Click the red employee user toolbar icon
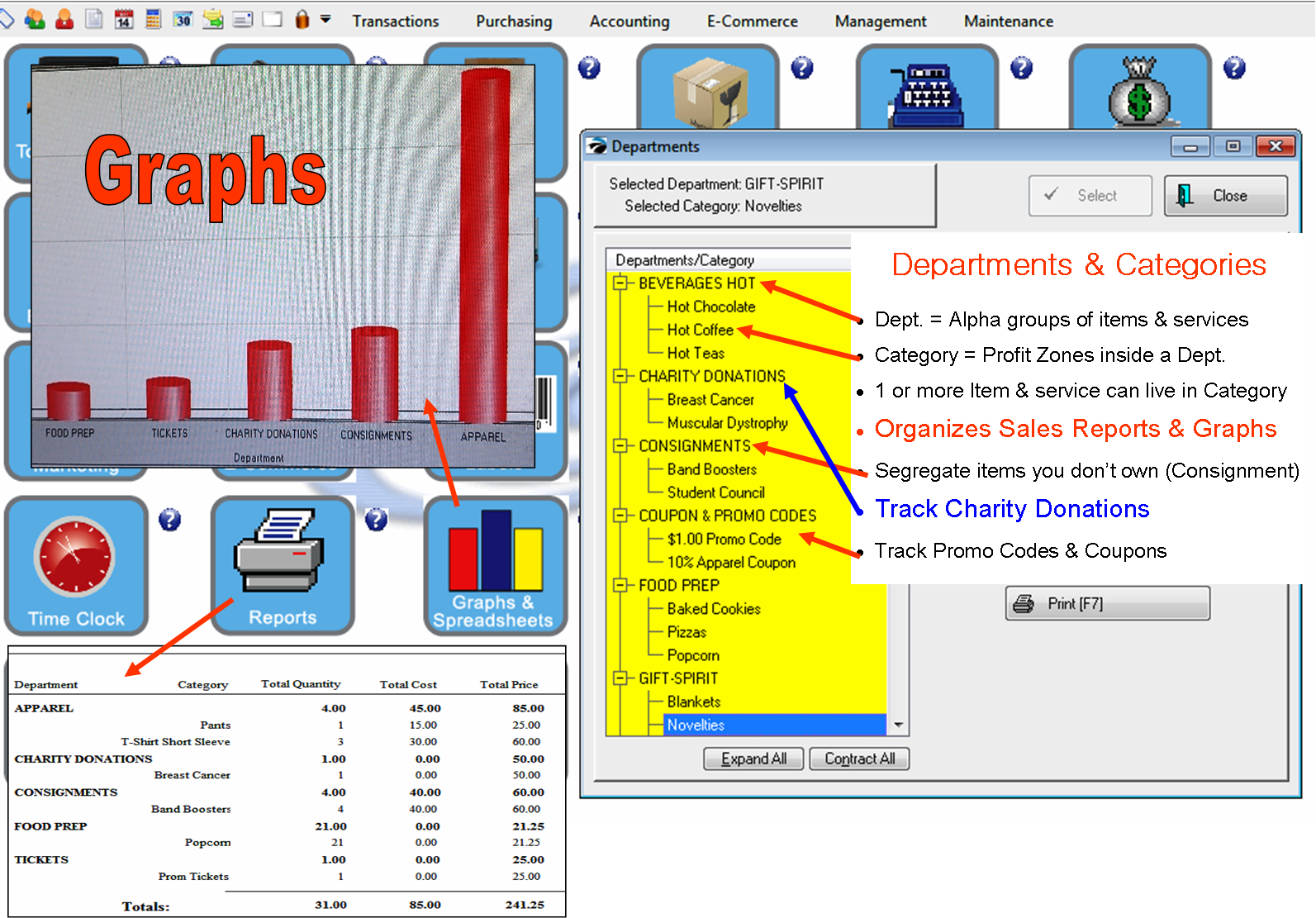 (64, 18)
